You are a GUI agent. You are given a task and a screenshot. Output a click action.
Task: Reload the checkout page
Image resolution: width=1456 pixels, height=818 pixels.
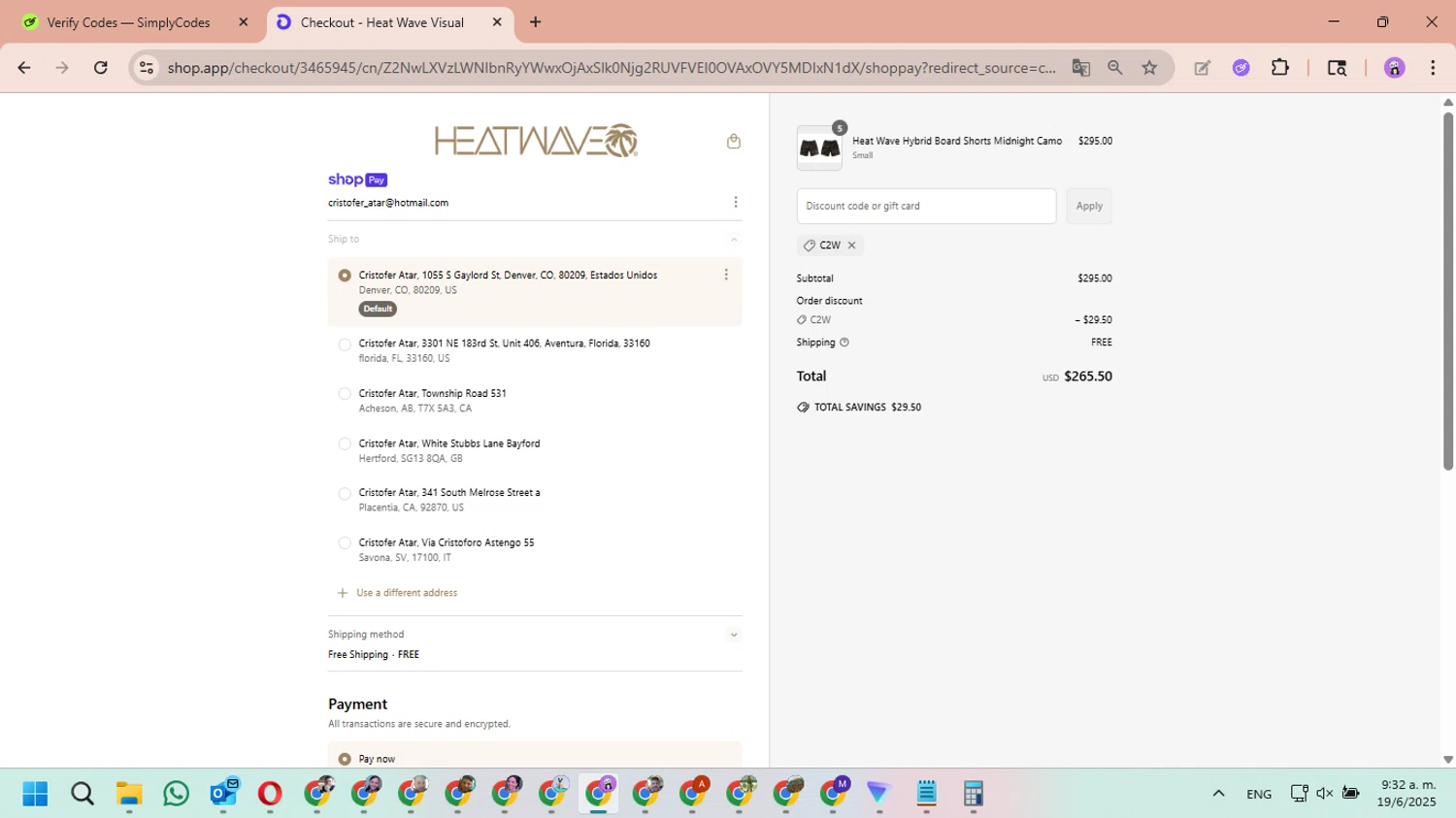point(101,67)
